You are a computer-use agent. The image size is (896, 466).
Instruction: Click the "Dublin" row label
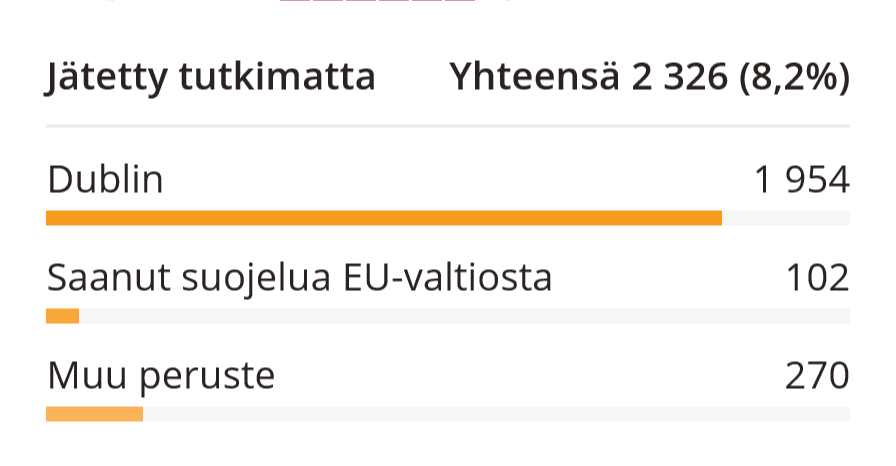(x=105, y=180)
